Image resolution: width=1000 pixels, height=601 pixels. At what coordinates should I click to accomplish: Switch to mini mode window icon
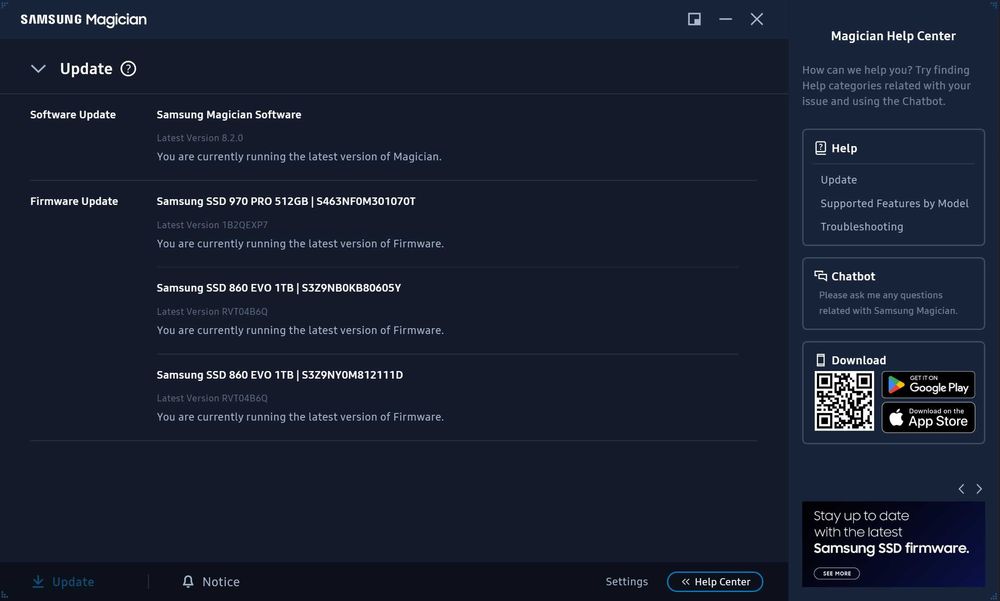tap(695, 19)
